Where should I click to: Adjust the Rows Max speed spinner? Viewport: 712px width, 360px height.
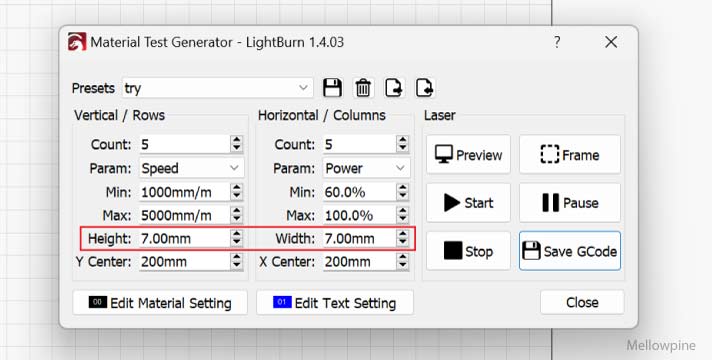237,215
